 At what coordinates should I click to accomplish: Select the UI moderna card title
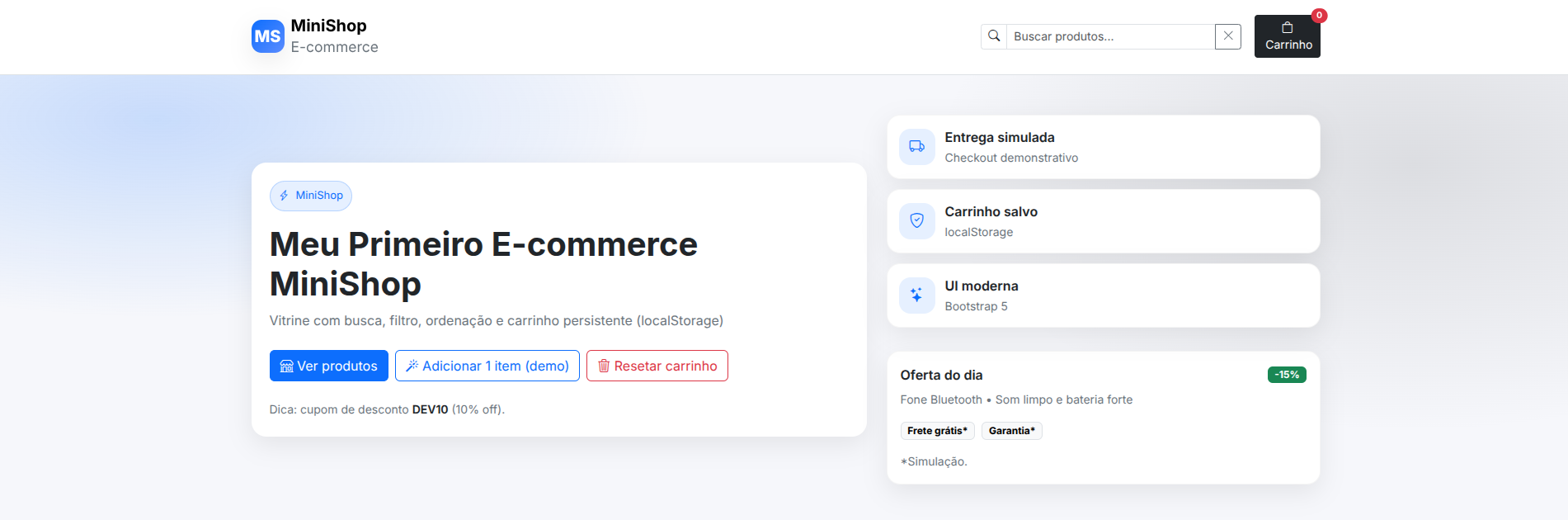point(982,286)
